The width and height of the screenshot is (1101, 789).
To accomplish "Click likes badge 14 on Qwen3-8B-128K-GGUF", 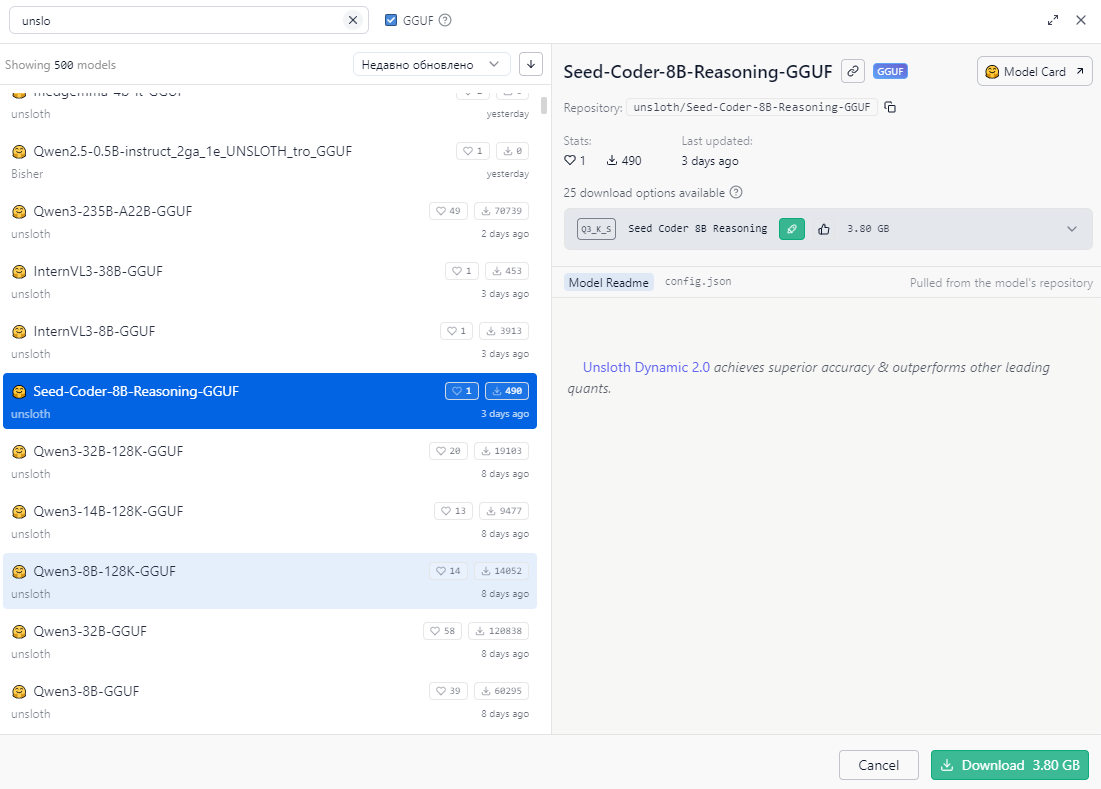I will tap(448, 571).
